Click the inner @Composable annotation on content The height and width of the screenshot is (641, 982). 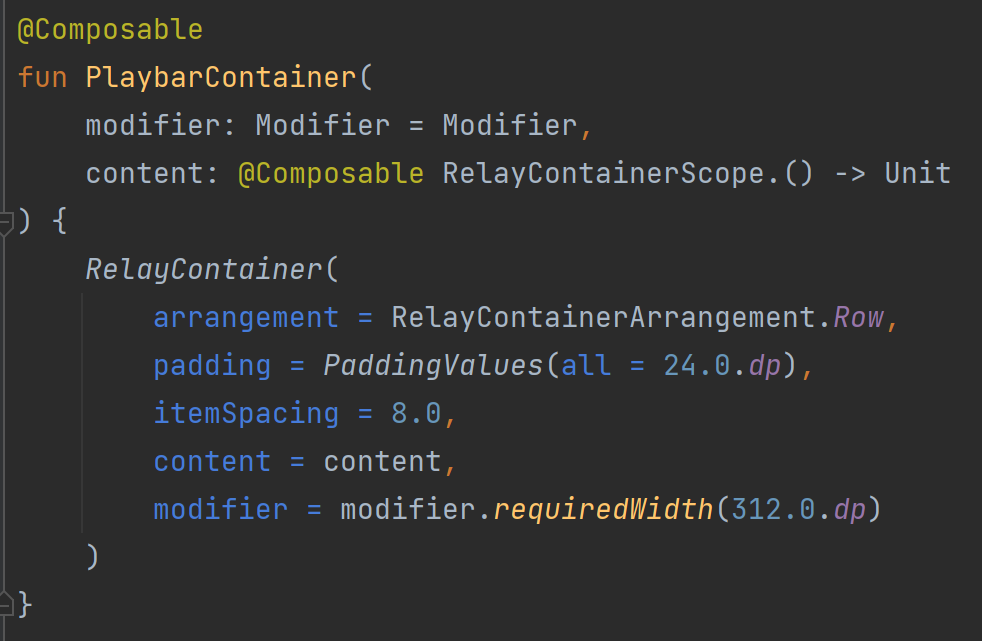[331, 173]
